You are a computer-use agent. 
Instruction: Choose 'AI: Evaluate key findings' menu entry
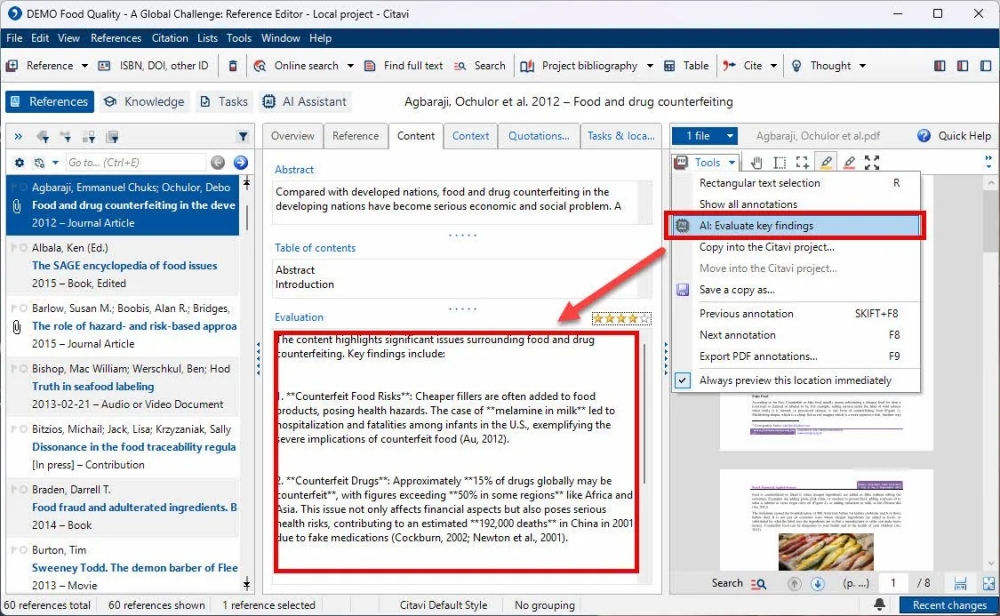tap(756, 226)
